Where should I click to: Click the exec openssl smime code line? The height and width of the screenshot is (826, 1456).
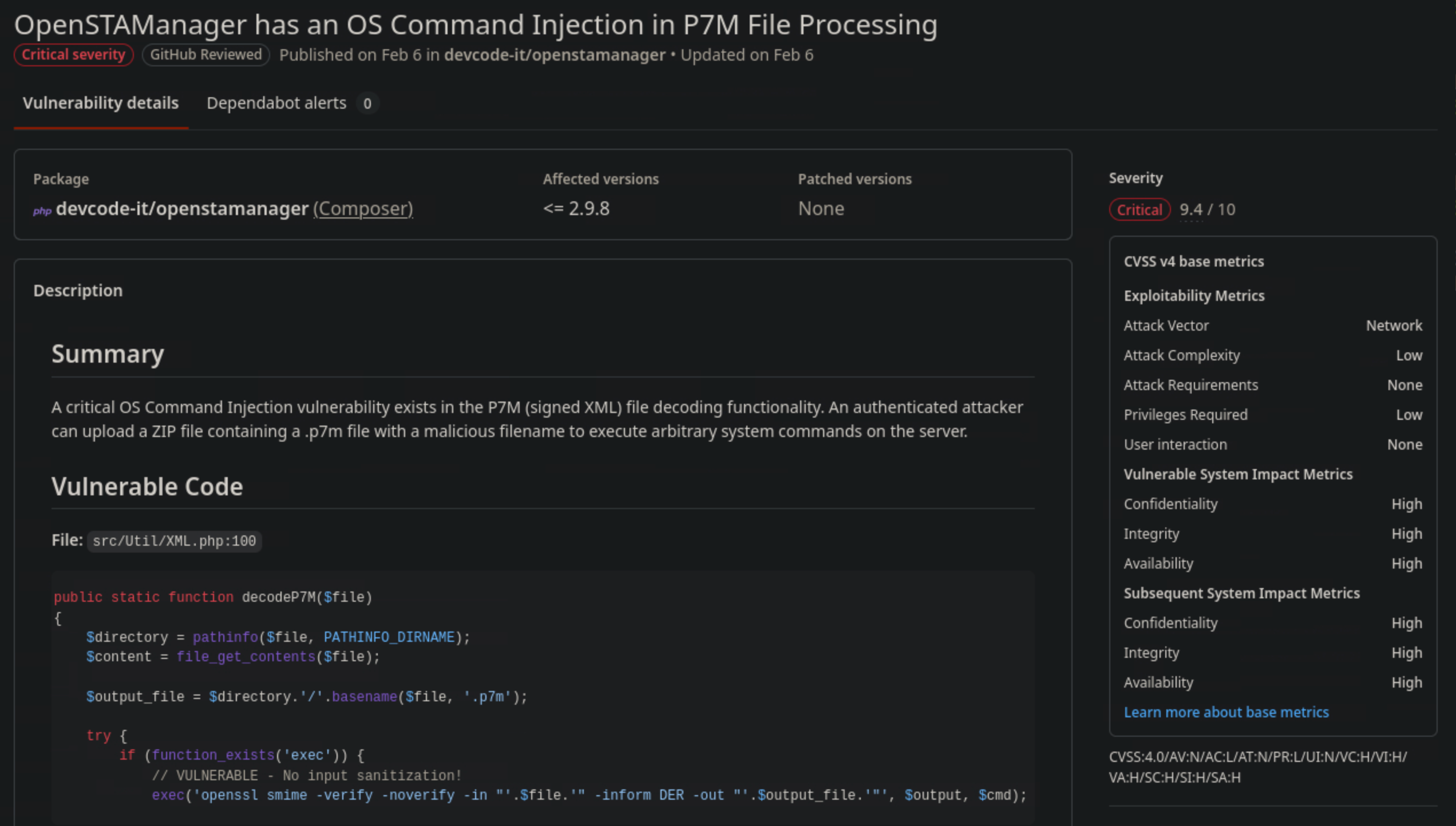[x=589, y=795]
